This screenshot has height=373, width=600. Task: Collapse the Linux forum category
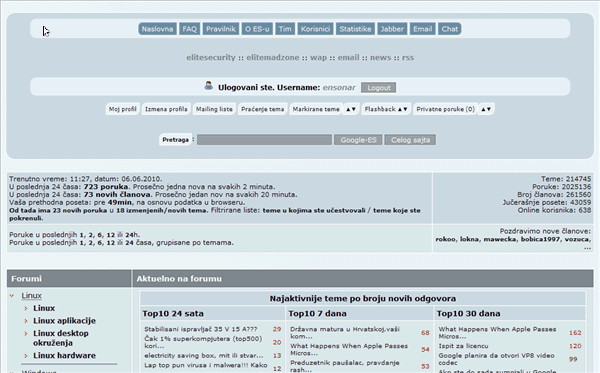point(12,296)
